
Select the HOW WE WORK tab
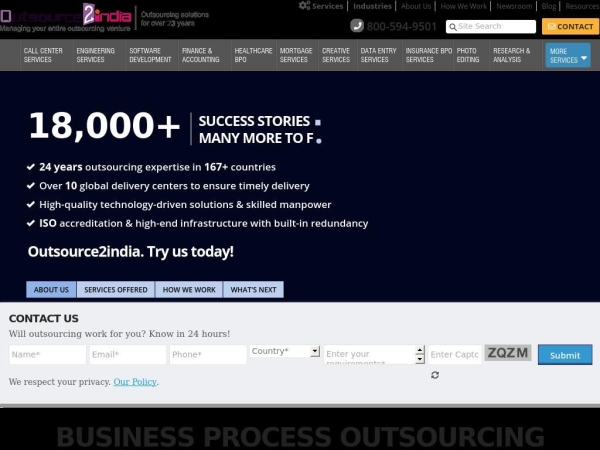pos(189,289)
